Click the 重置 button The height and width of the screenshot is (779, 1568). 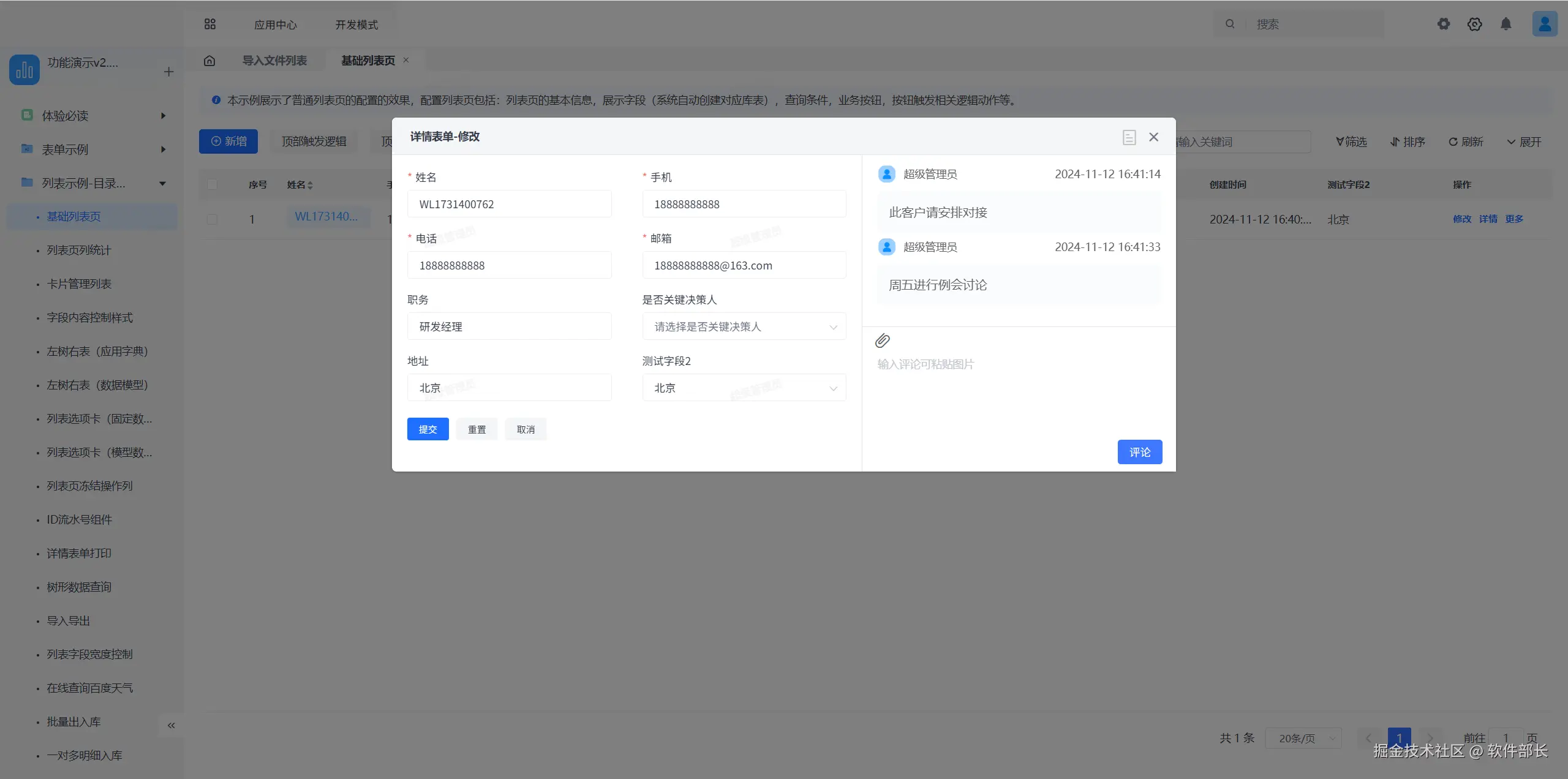(477, 429)
